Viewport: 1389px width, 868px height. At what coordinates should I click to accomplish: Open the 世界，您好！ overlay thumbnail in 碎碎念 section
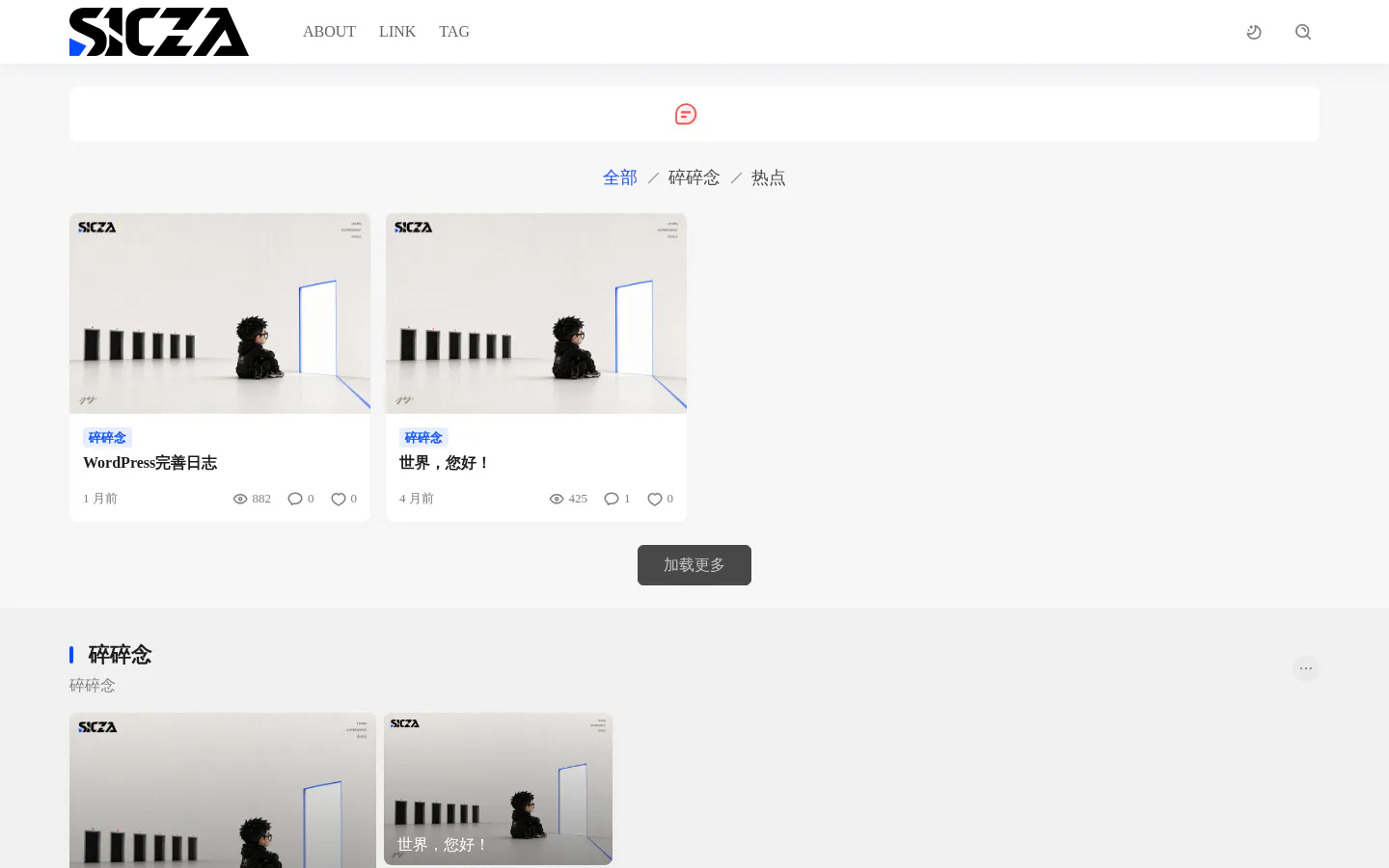498,789
